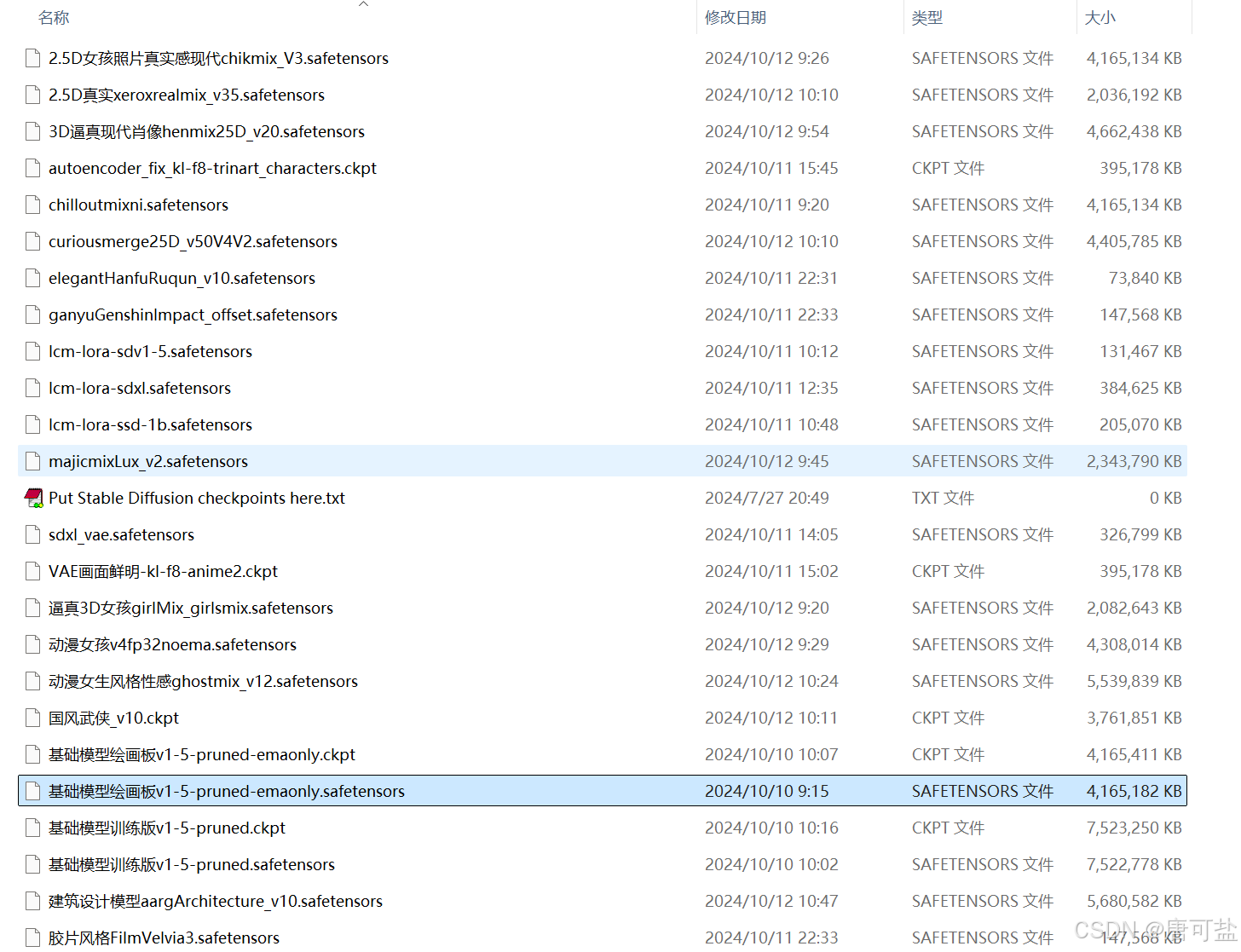
Task: Click the sort arrow above the name column
Action: pos(364,4)
